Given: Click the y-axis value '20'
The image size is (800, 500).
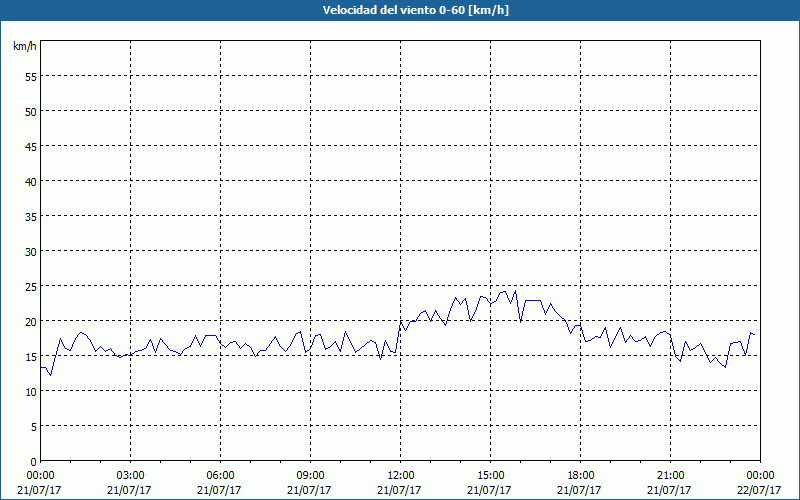Looking at the screenshot, I should click(x=31, y=322).
